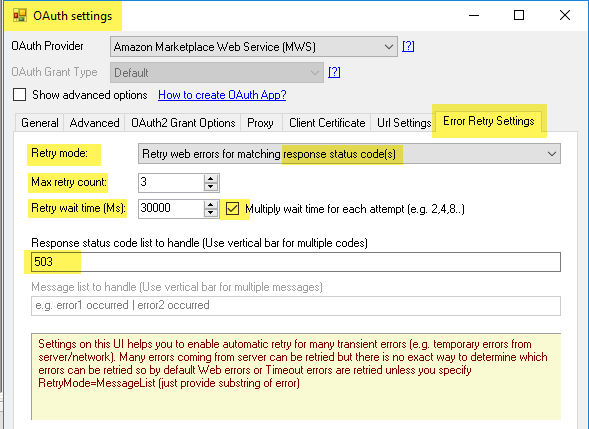Click the Response status code list field
This screenshot has width=589, height=429.
[x=296, y=262]
